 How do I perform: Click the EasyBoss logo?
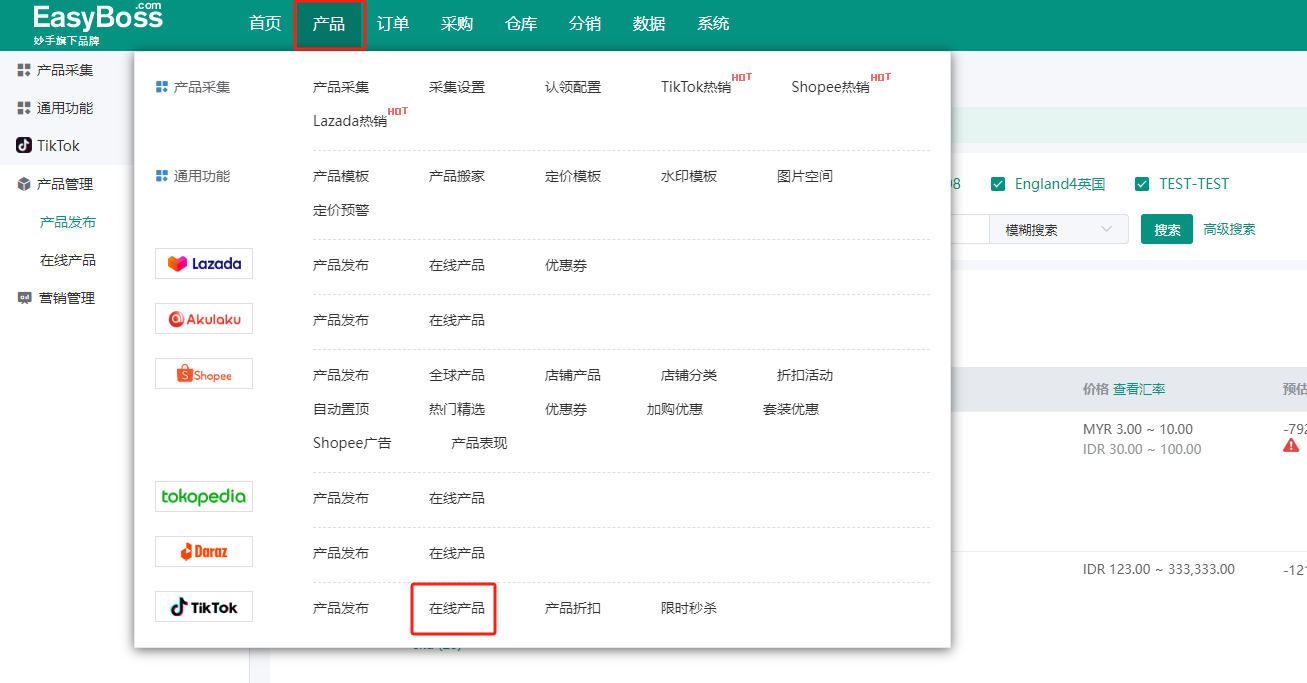97,24
